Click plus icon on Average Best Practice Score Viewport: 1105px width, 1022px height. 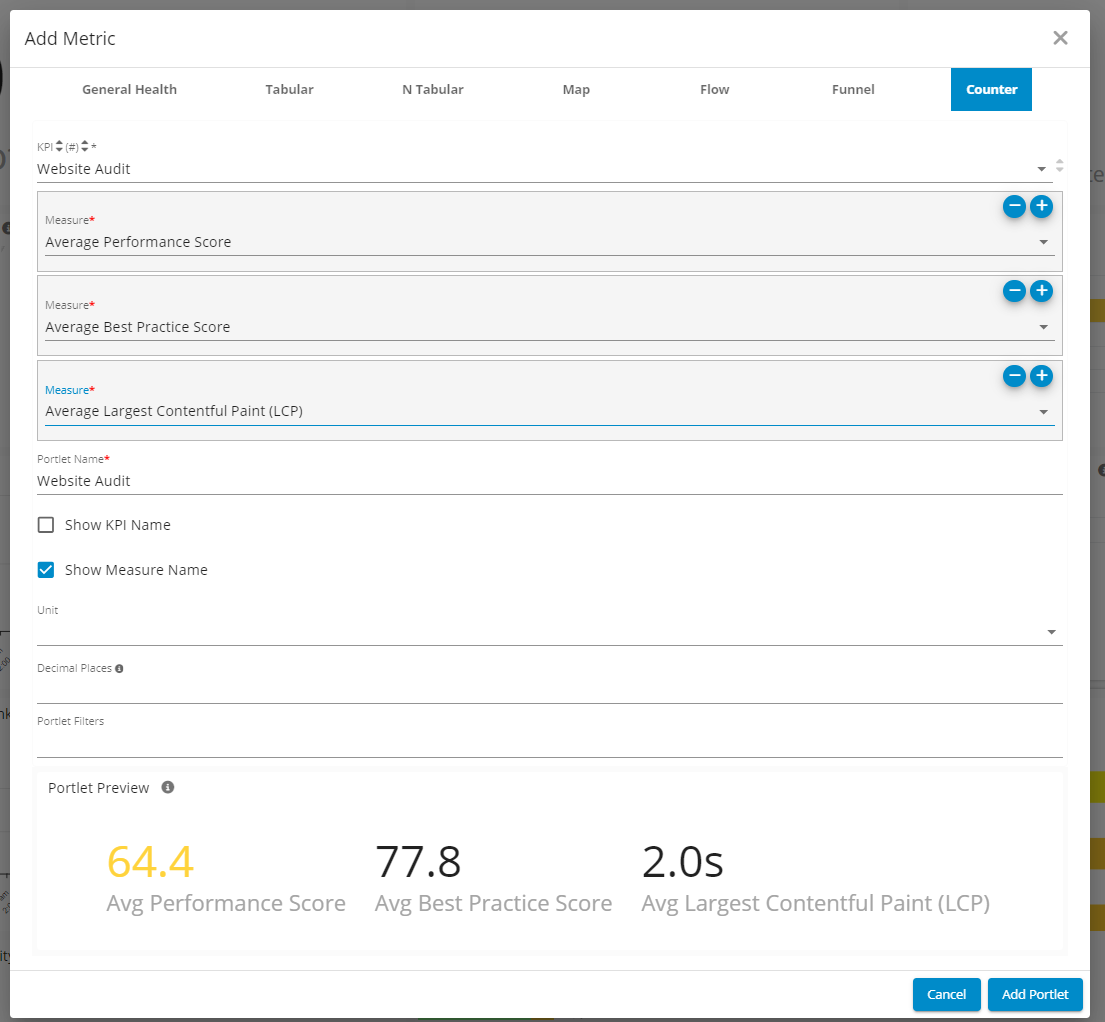(1041, 291)
